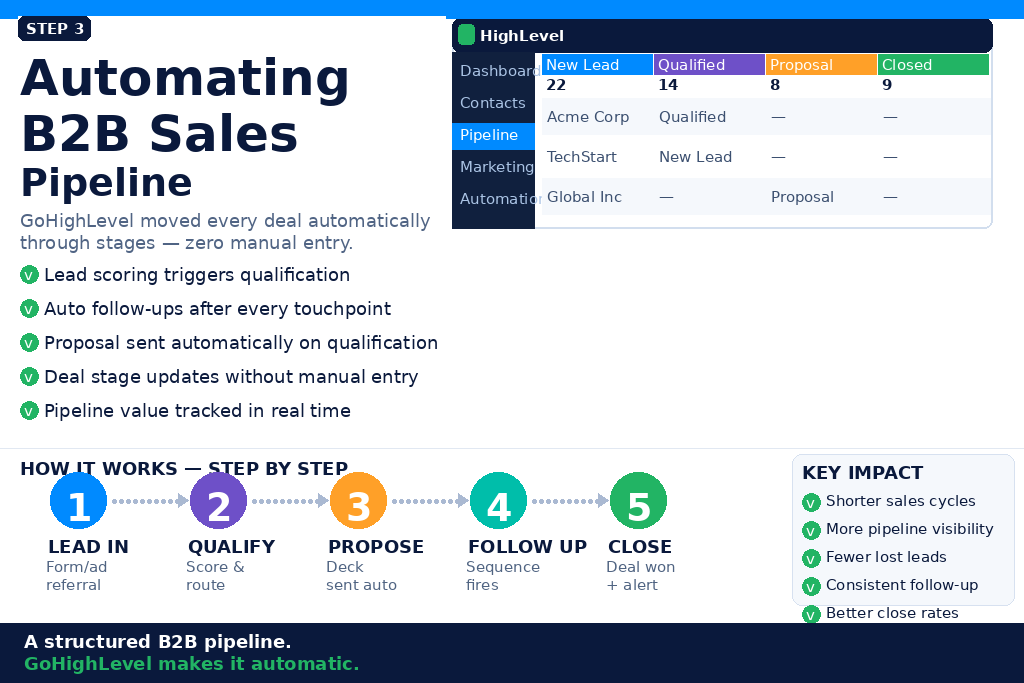Click check icon beside More pipeline visibility
Screen dimensions: 1024x683
coord(811,530)
